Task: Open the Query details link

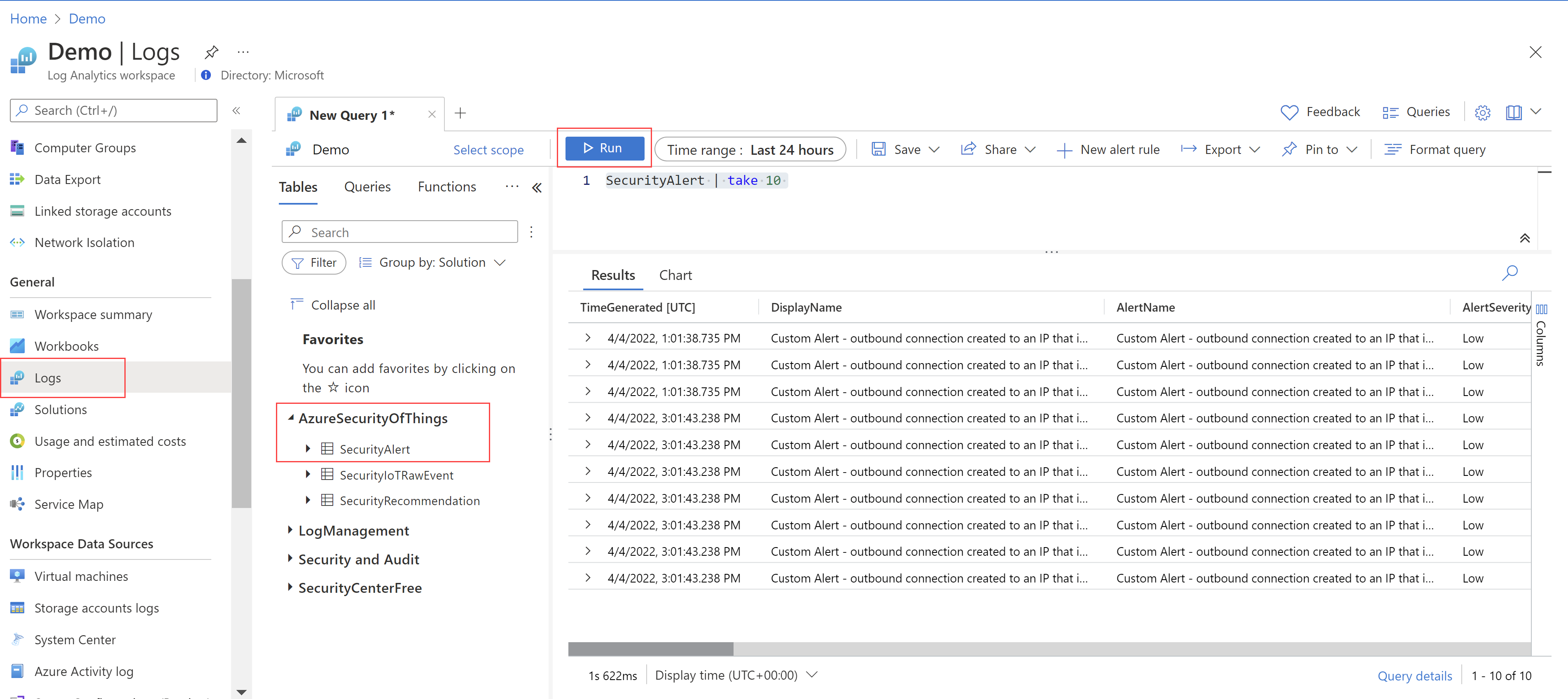Action: [1414, 675]
